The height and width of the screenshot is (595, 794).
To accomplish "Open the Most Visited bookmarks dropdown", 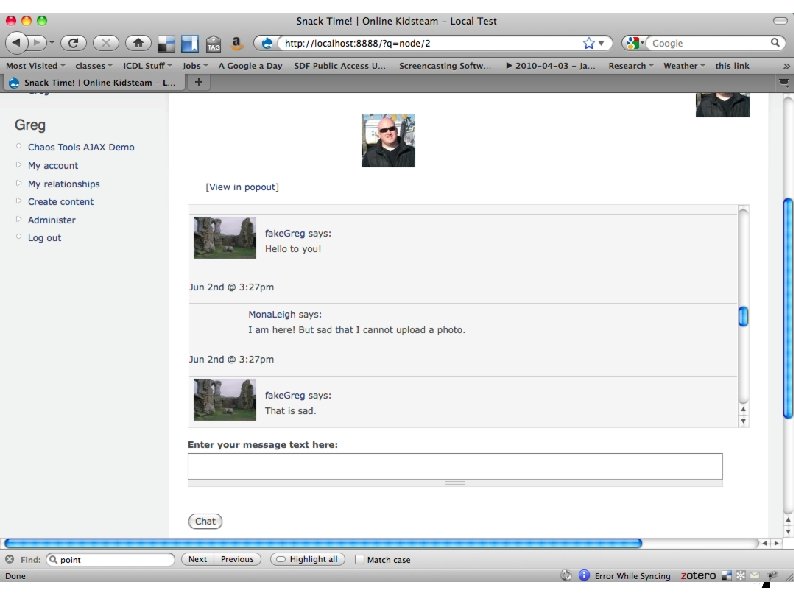I will coord(35,66).
